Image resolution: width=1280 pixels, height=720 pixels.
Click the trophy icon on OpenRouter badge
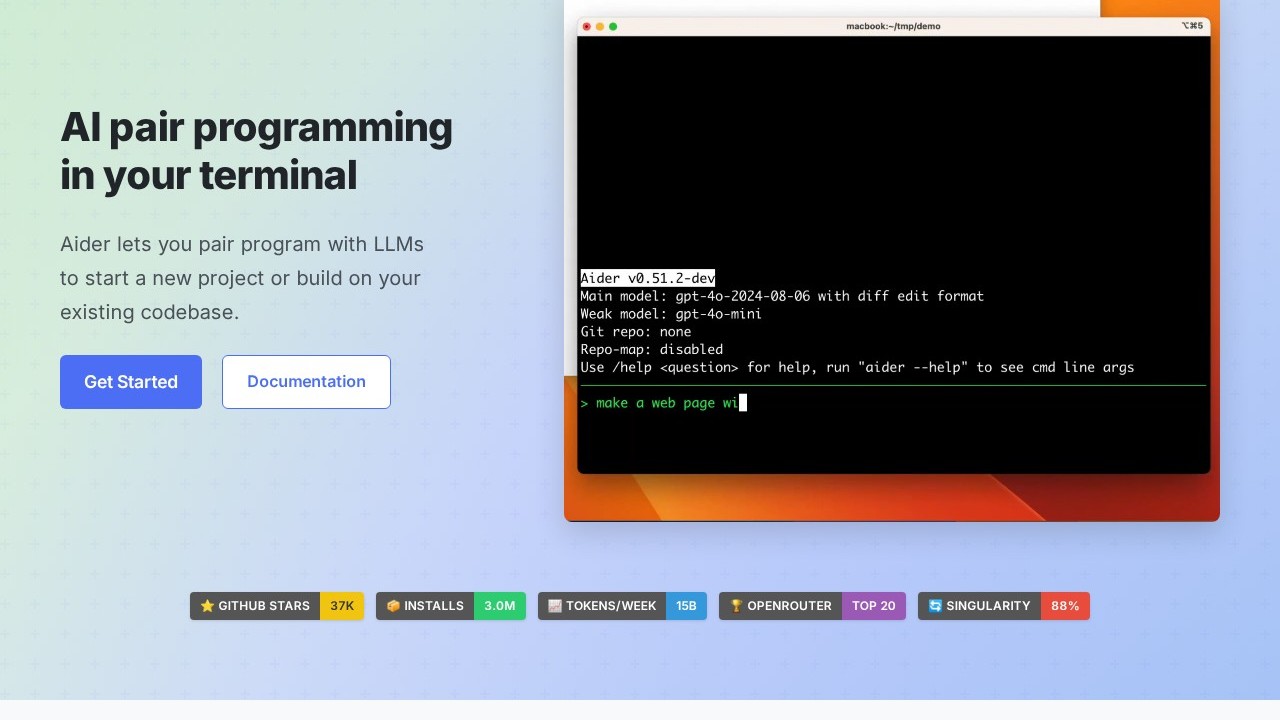[x=736, y=606]
